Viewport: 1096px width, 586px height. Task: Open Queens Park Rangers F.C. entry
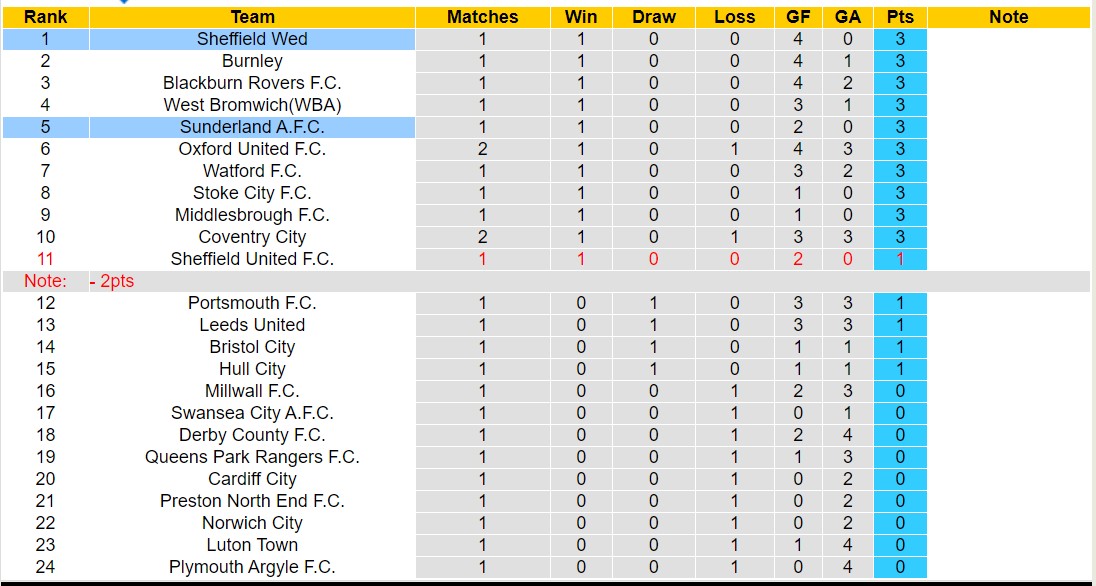(252, 457)
